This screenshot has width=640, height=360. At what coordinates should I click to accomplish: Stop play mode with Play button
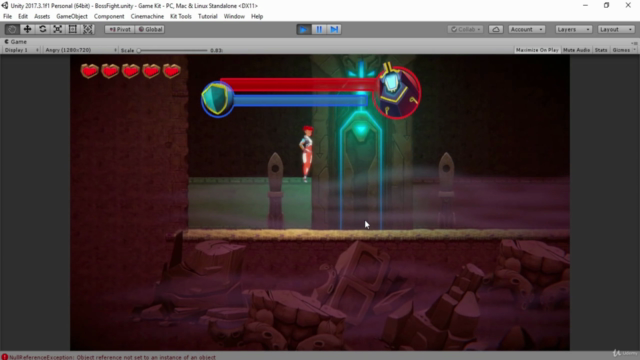304,29
